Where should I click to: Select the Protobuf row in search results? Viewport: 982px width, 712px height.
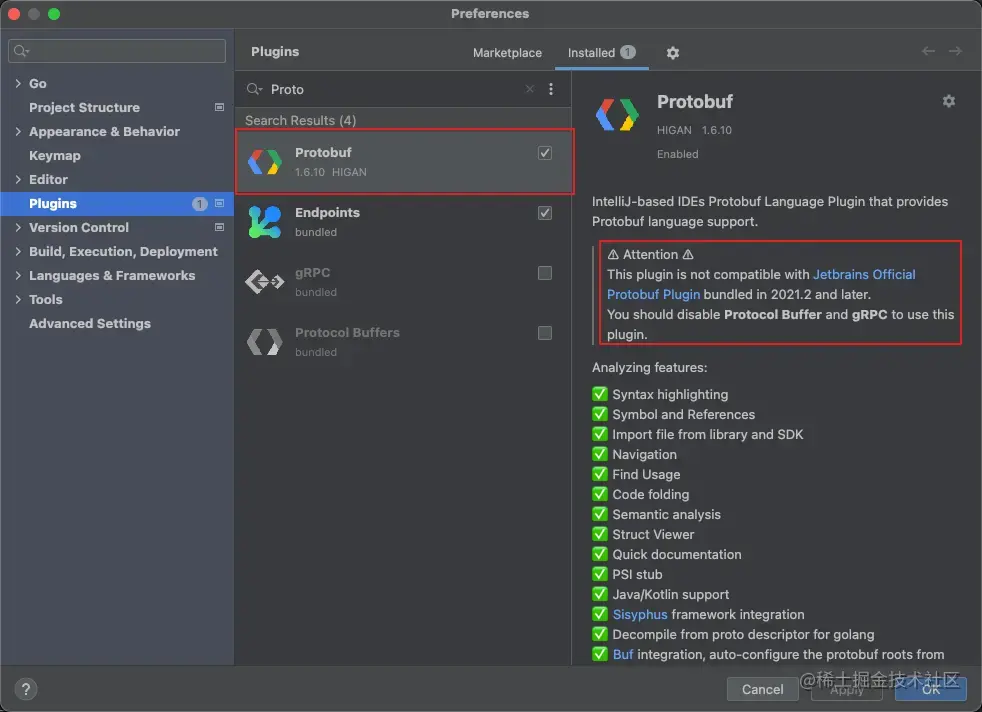tap(405, 162)
